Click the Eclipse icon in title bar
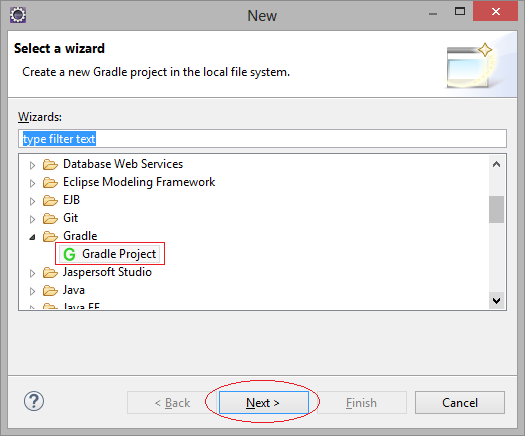 coord(18,15)
